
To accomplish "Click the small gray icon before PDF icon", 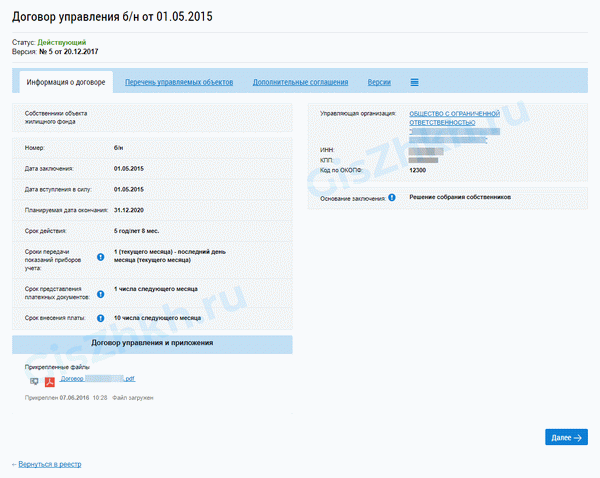I will [x=34, y=380].
